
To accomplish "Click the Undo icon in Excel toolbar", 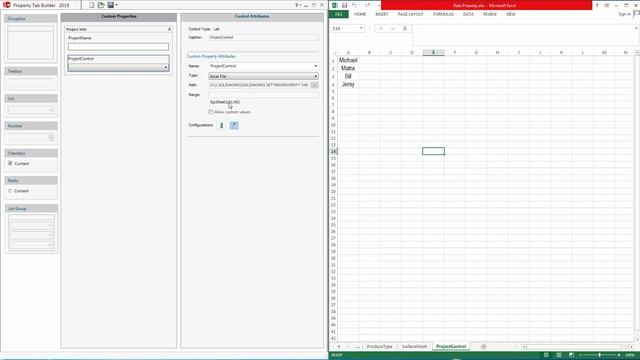I will click(x=354, y=5).
